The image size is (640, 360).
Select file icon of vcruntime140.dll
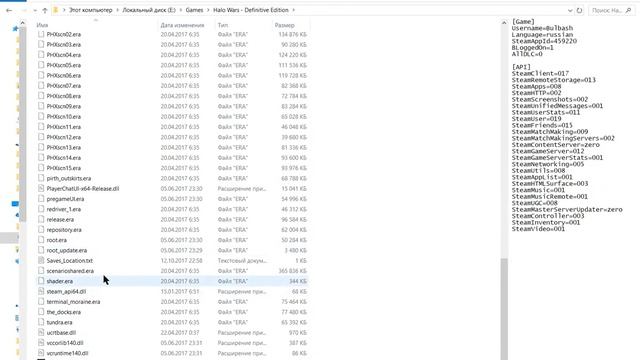(41, 353)
